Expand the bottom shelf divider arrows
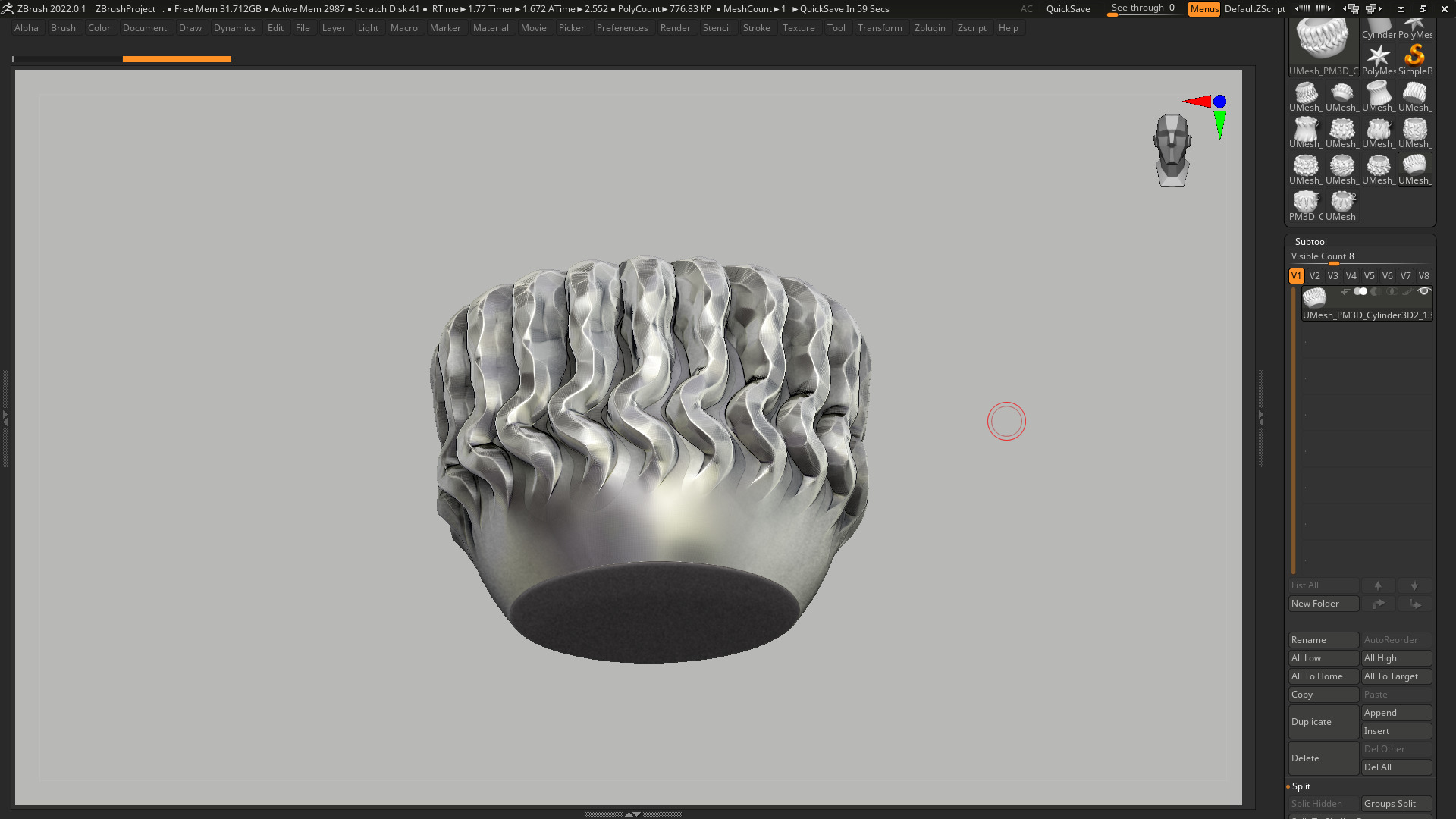The width and height of the screenshot is (1456, 819). [632, 814]
